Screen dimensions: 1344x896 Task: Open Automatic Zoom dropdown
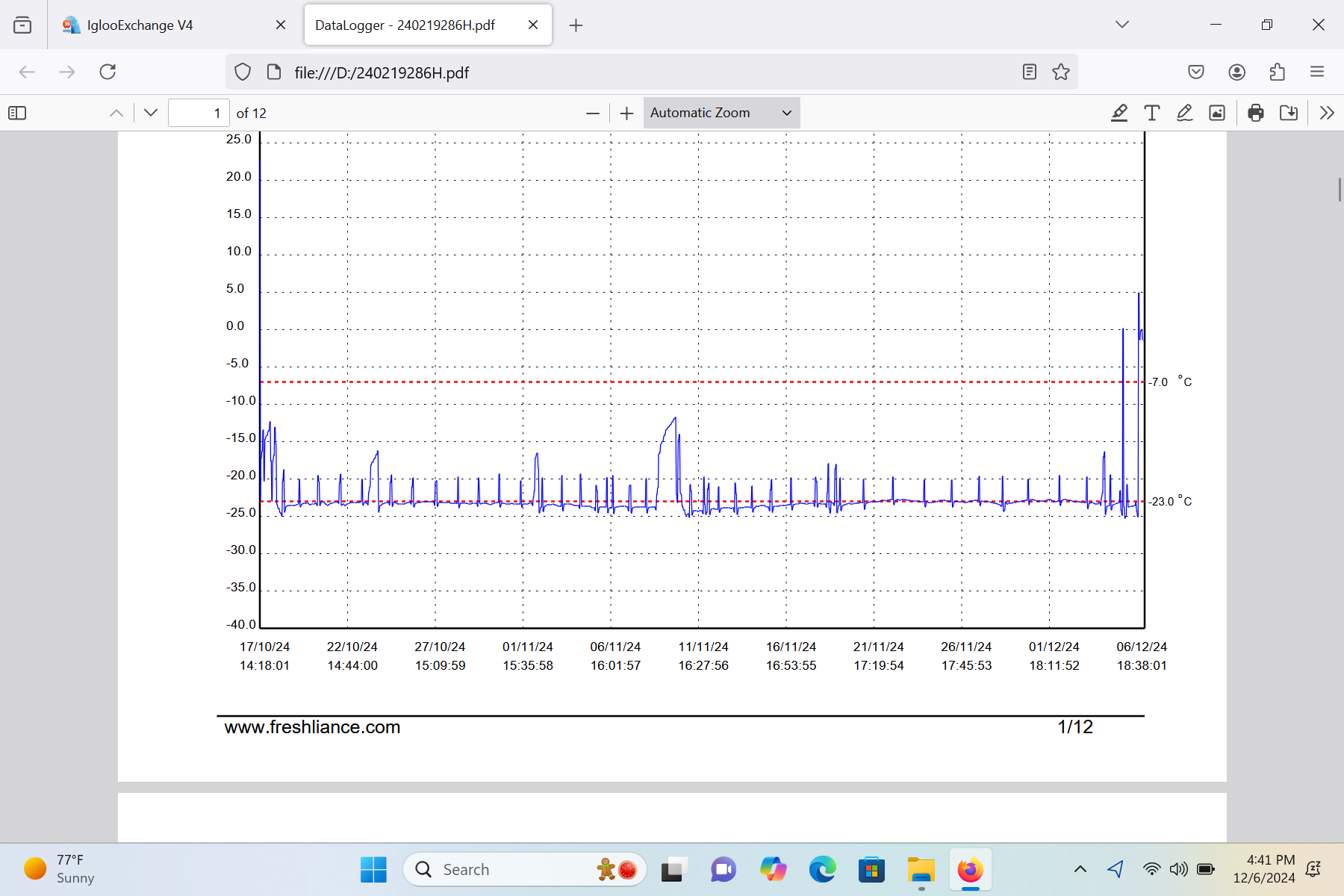(721, 113)
